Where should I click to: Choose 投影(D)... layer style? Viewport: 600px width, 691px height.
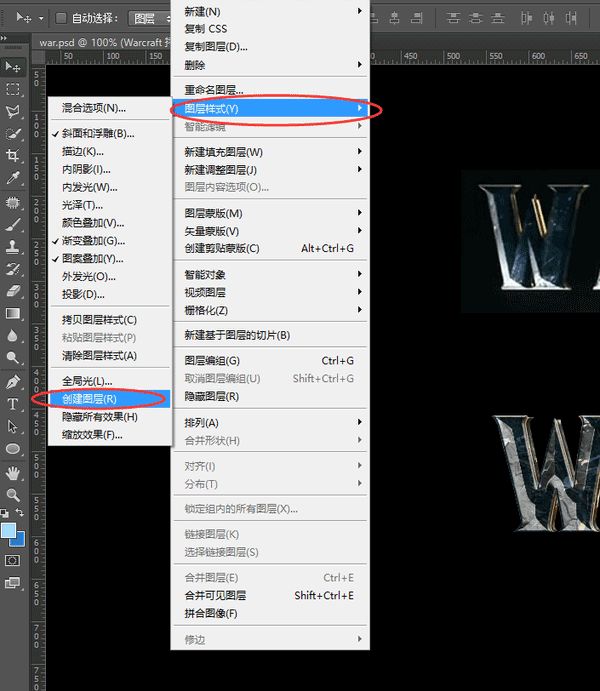109,294
